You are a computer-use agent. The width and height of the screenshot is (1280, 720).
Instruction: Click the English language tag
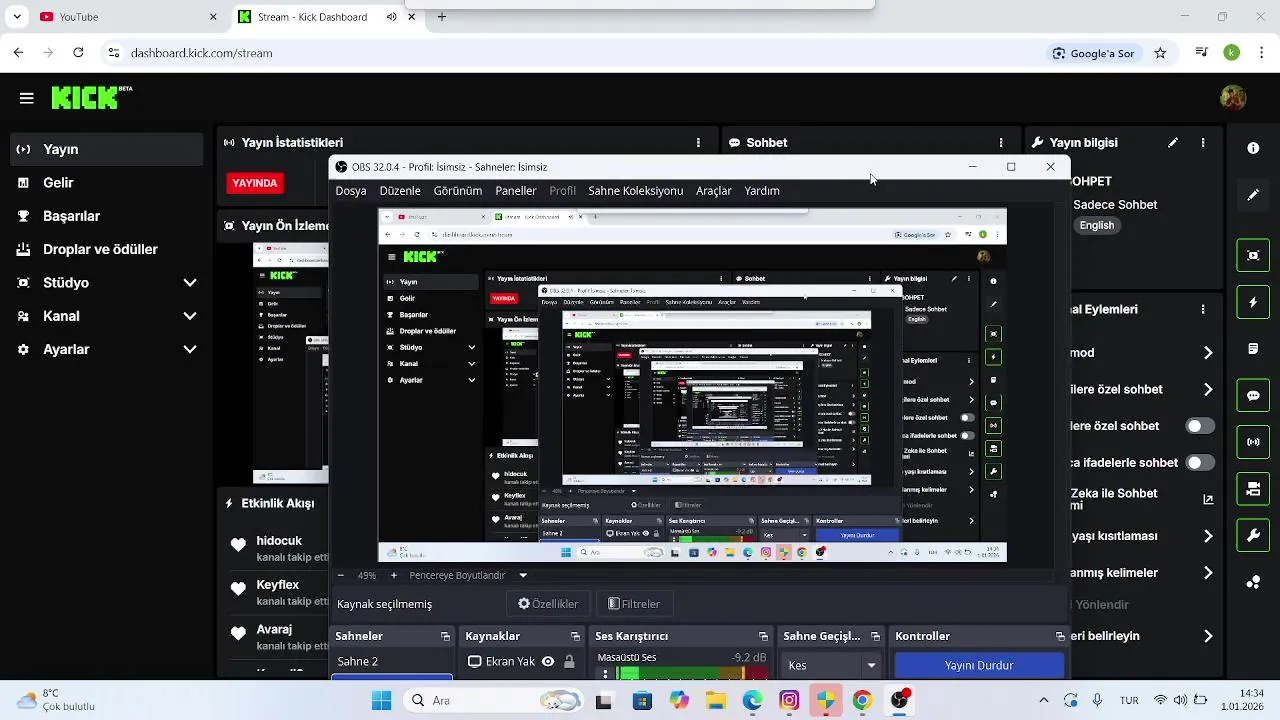[x=1097, y=225]
